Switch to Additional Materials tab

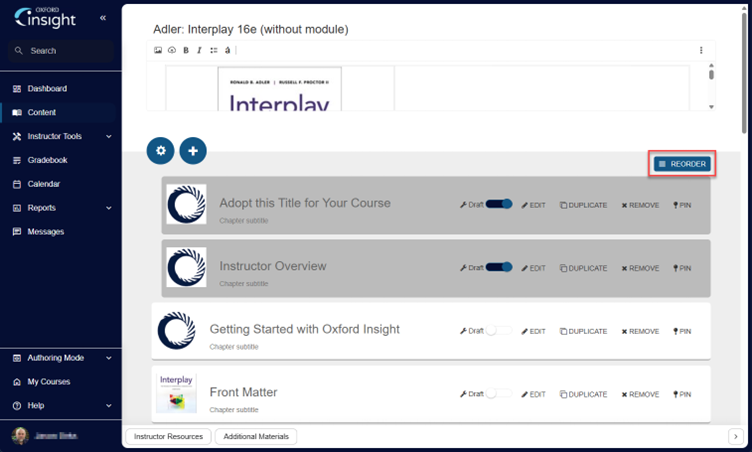pos(256,436)
